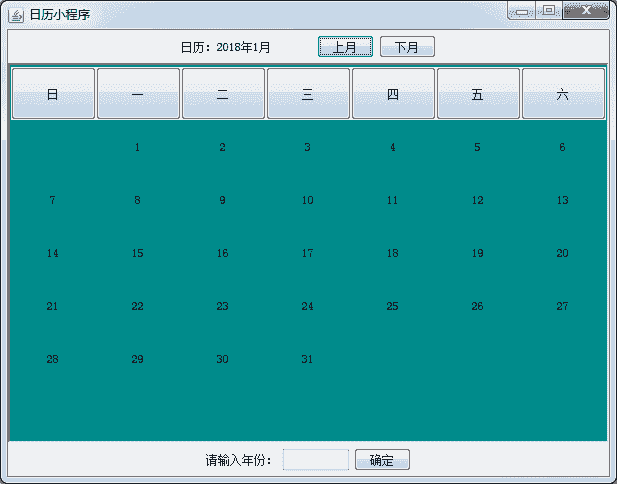Image resolution: width=617 pixels, height=484 pixels.
Task: Click the Java icon in title bar
Action: tap(16, 15)
